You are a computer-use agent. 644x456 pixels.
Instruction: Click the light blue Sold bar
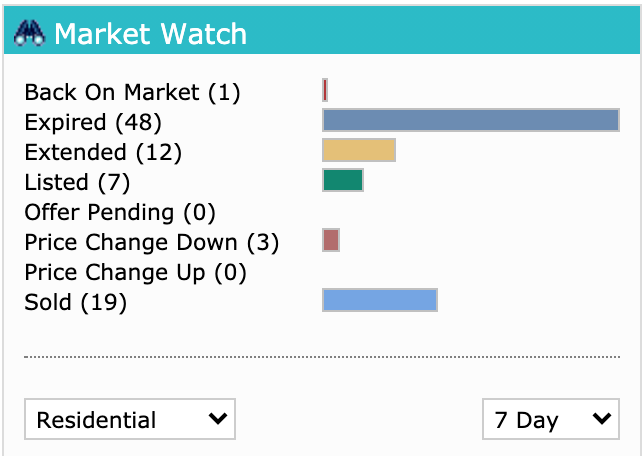pyautogui.click(x=380, y=300)
